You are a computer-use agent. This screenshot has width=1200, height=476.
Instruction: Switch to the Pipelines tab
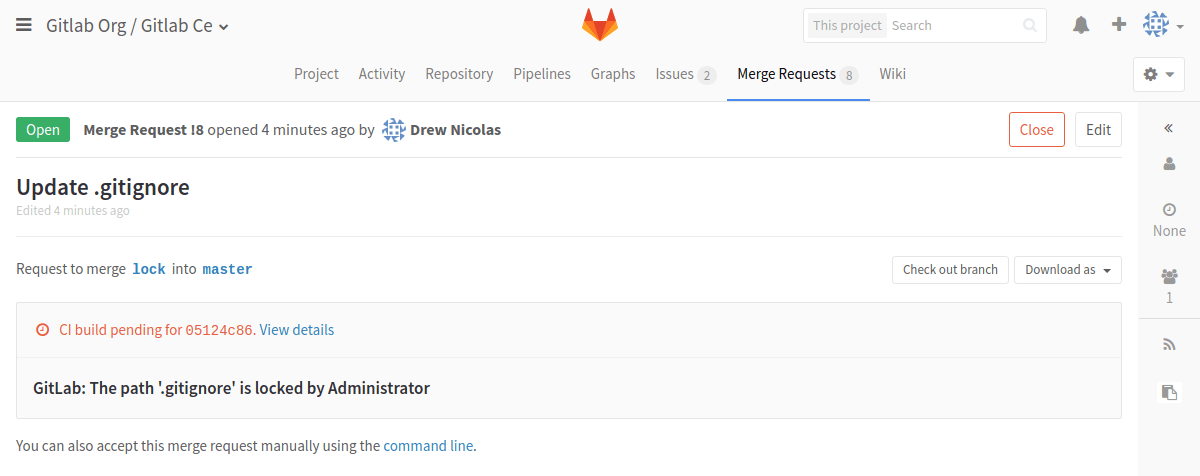pyautogui.click(x=542, y=74)
